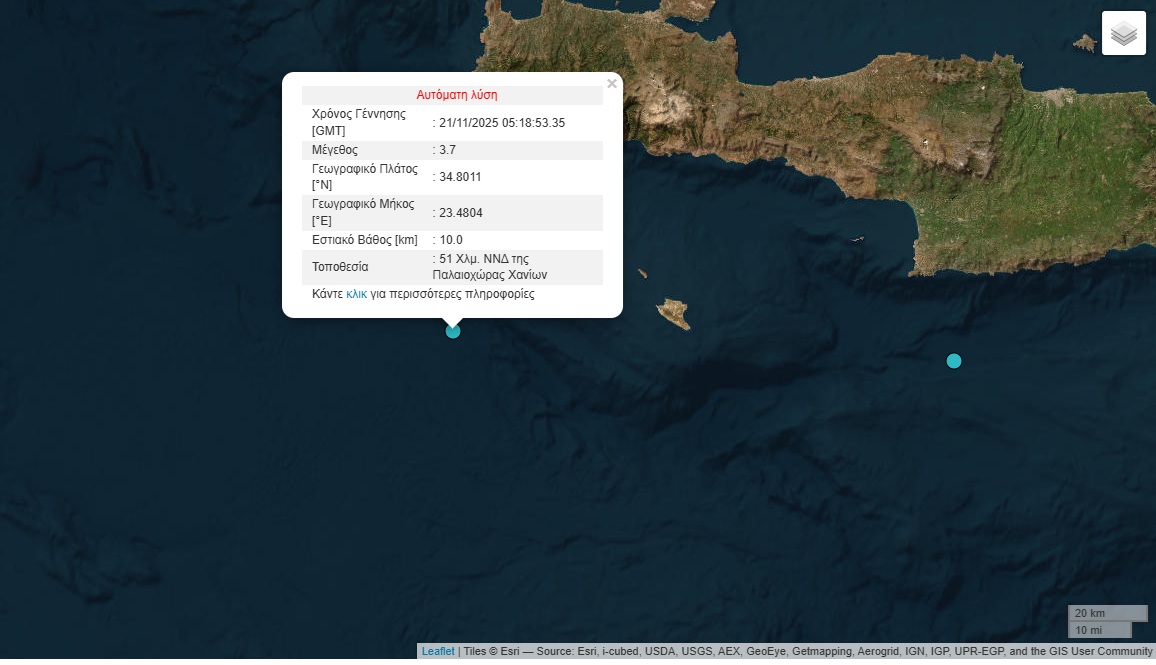1156x665 pixels.
Task: Close the earthquake info popup
Action: [x=612, y=84]
